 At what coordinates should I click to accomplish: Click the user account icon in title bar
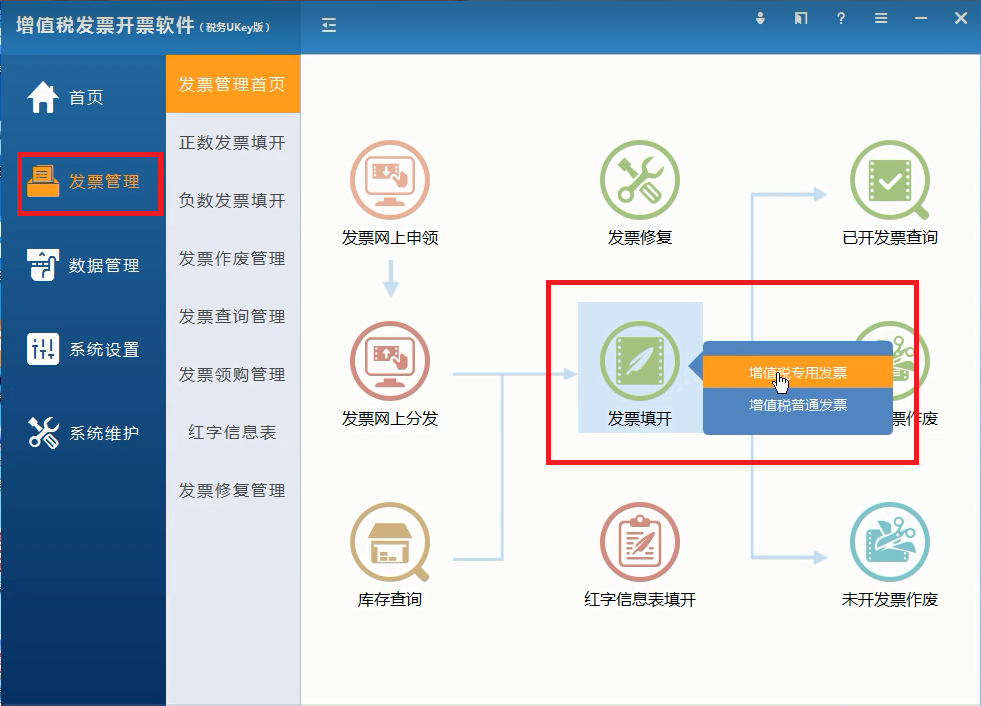[760, 18]
